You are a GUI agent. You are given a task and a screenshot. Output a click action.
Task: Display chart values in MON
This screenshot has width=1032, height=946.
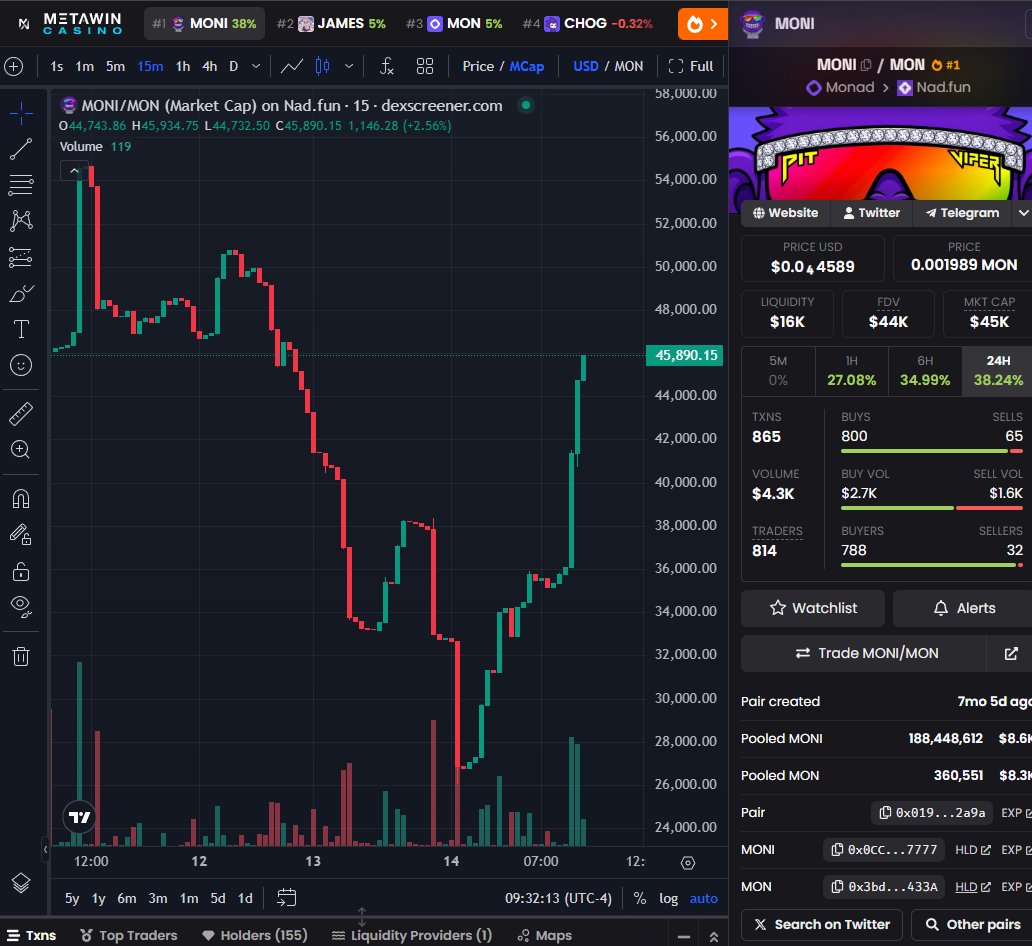point(629,66)
